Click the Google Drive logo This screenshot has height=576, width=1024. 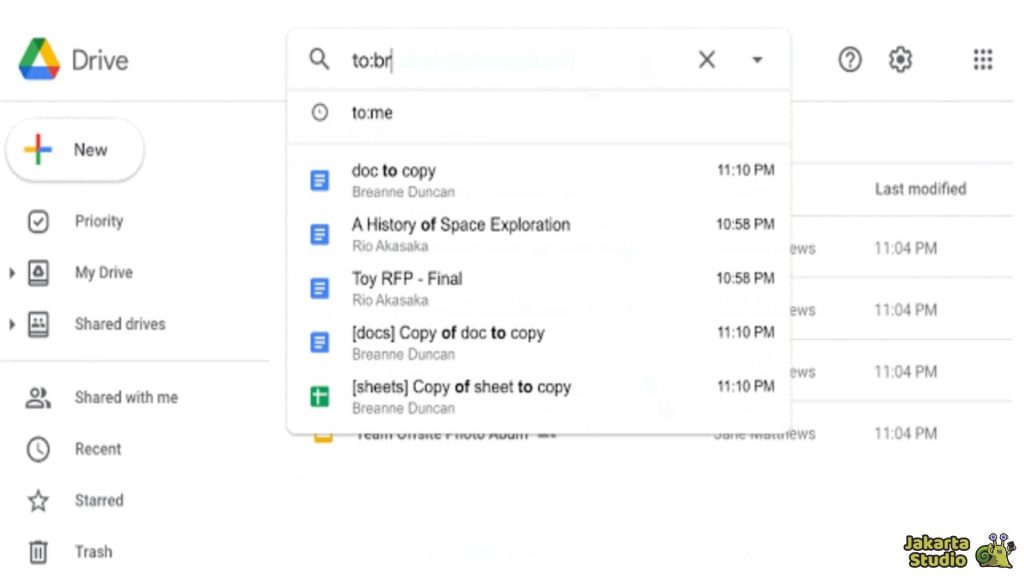point(40,59)
